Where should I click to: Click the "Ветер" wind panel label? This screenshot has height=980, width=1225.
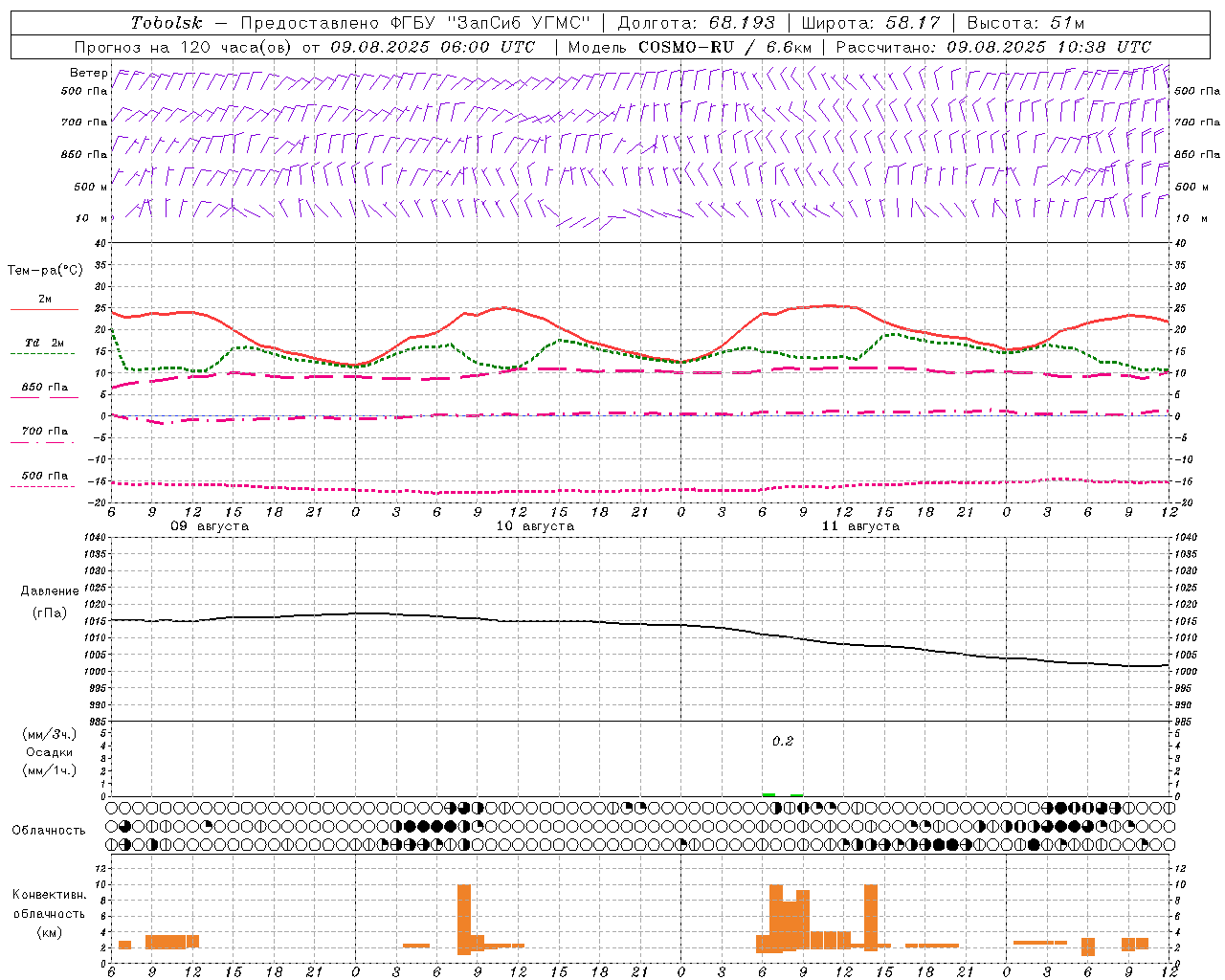point(89,73)
